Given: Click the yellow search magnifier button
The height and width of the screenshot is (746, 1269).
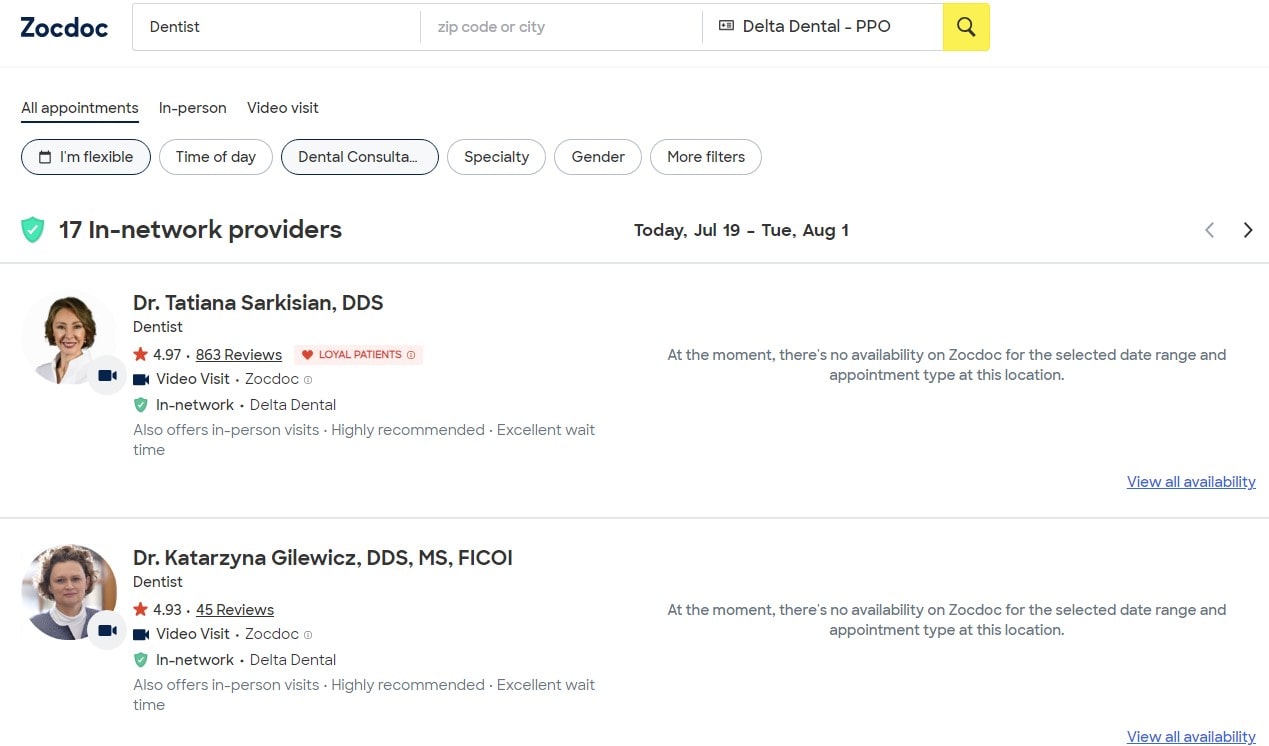Looking at the screenshot, I should 965,27.
